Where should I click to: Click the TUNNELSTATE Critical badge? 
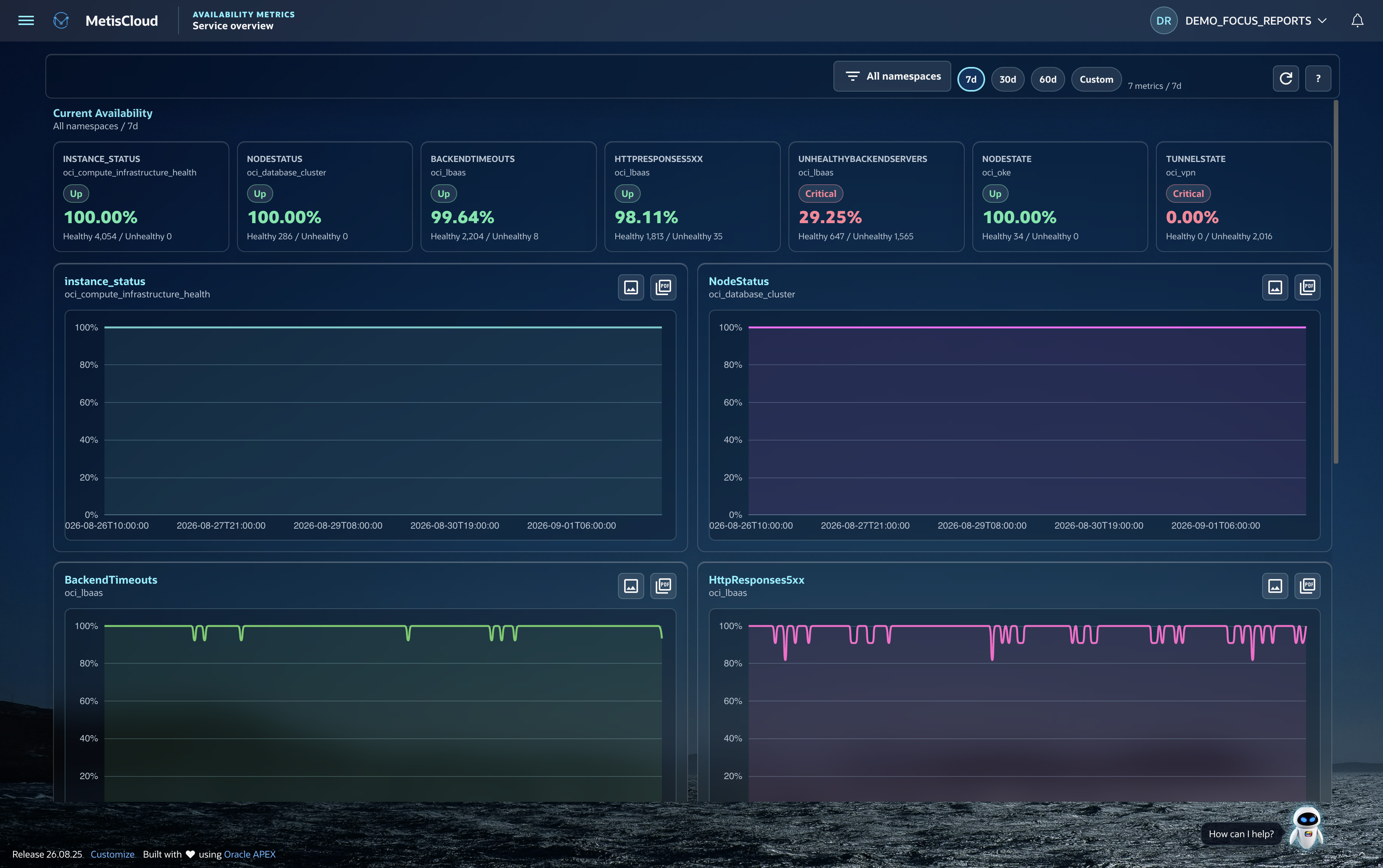(x=1188, y=194)
